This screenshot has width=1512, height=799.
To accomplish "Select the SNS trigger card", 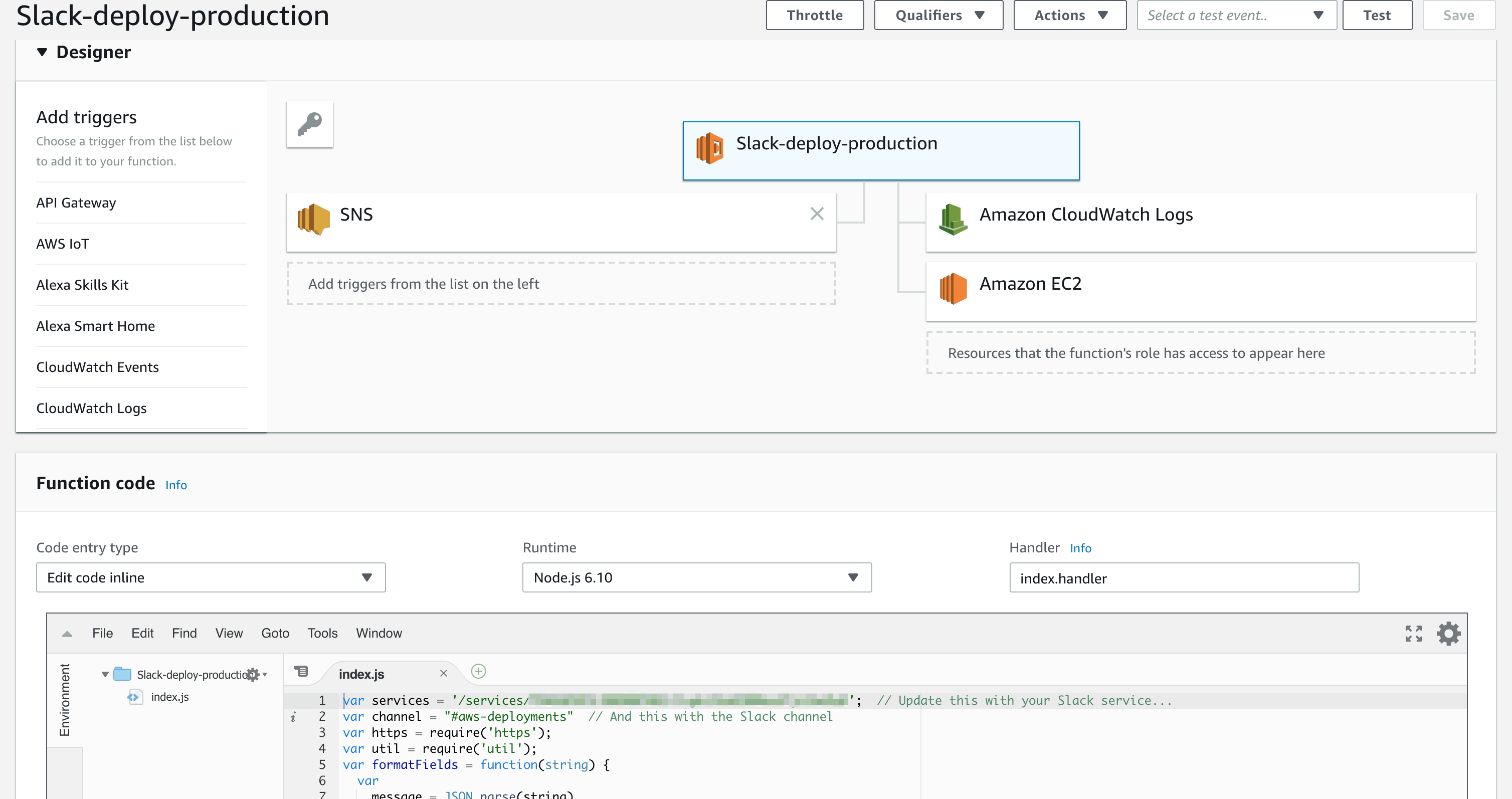I will point(561,222).
